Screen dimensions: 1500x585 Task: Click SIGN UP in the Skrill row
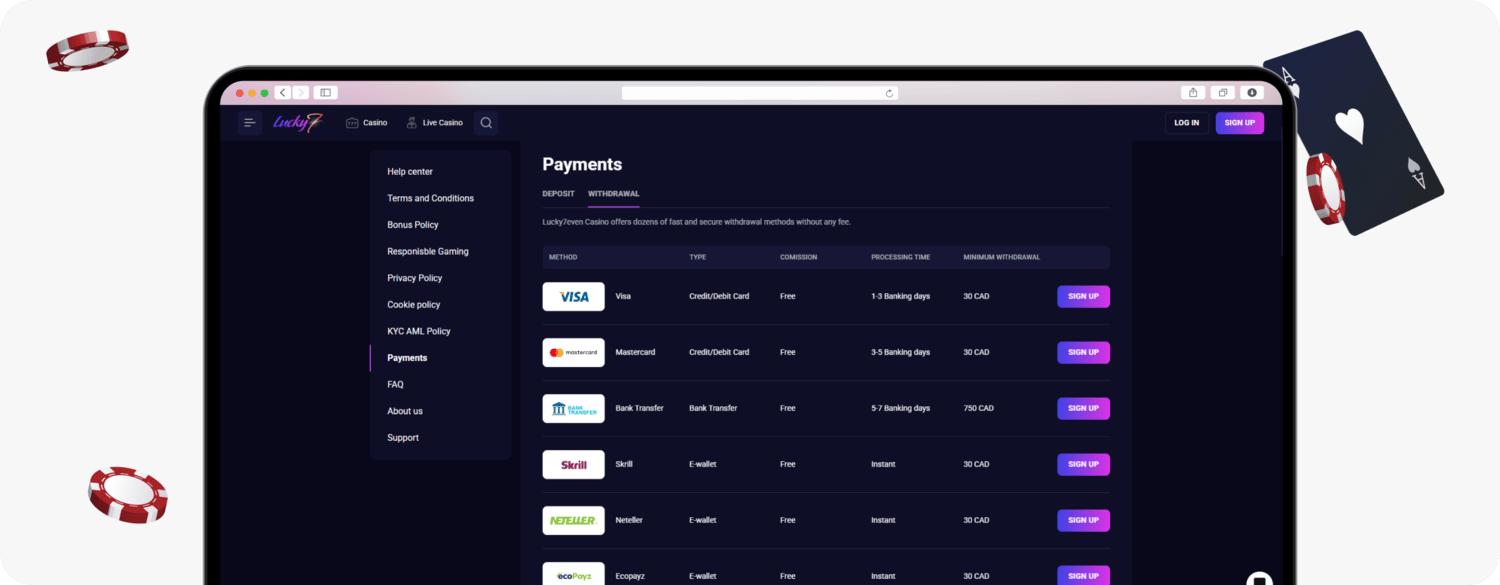(1084, 465)
